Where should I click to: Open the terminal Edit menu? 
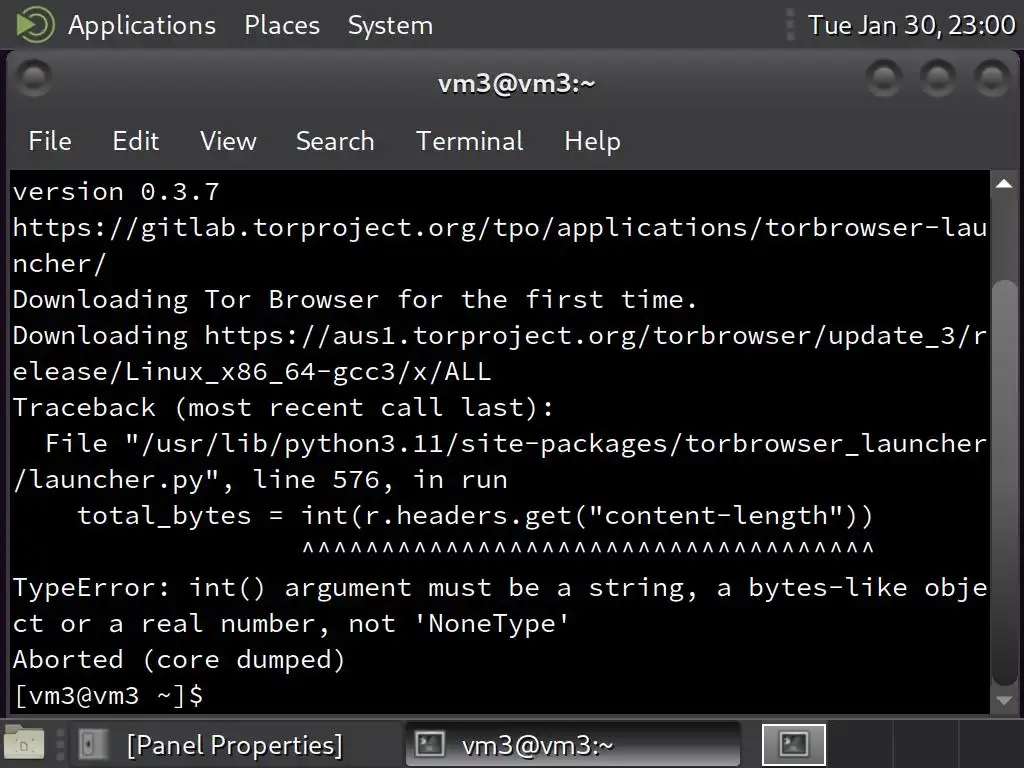(x=136, y=141)
